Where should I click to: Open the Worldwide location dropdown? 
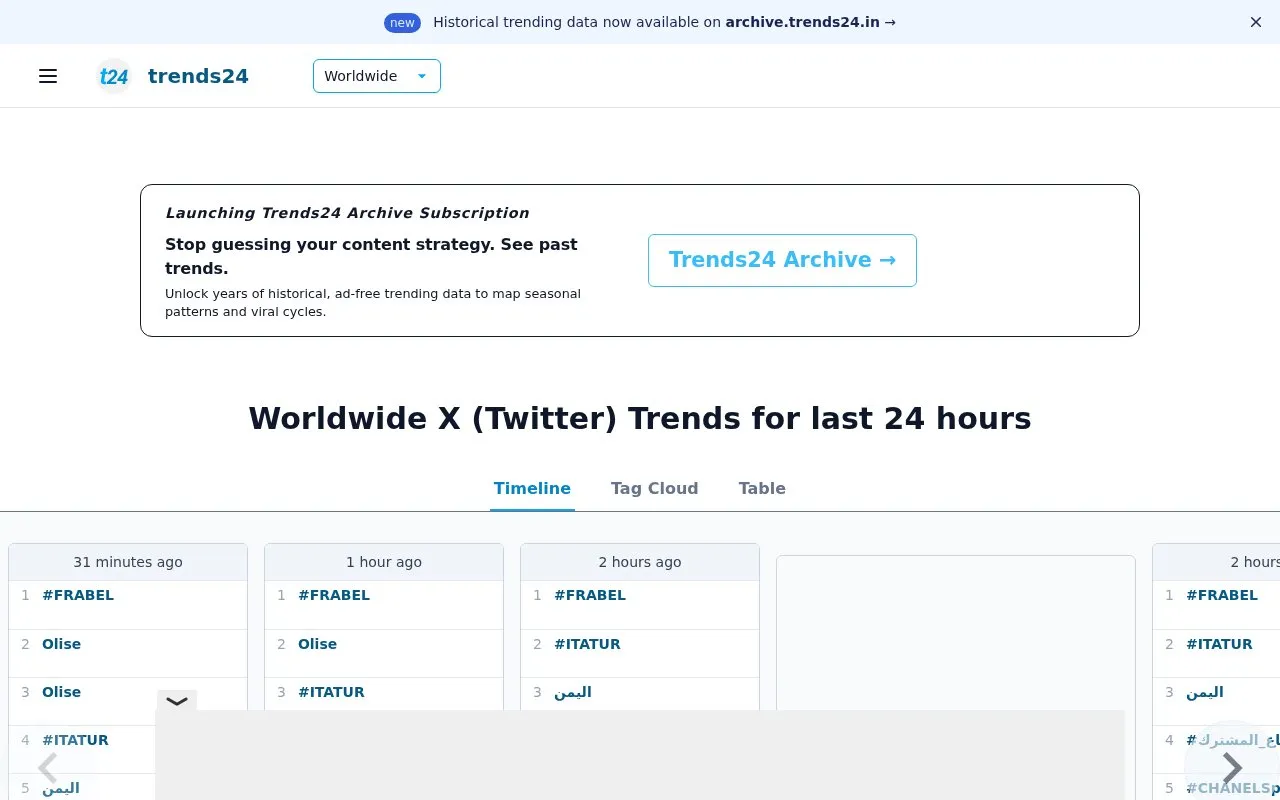click(377, 76)
